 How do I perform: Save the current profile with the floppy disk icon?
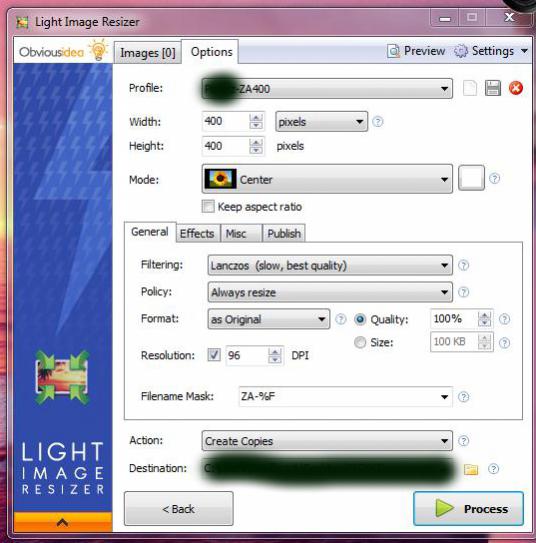pyautogui.click(x=493, y=88)
